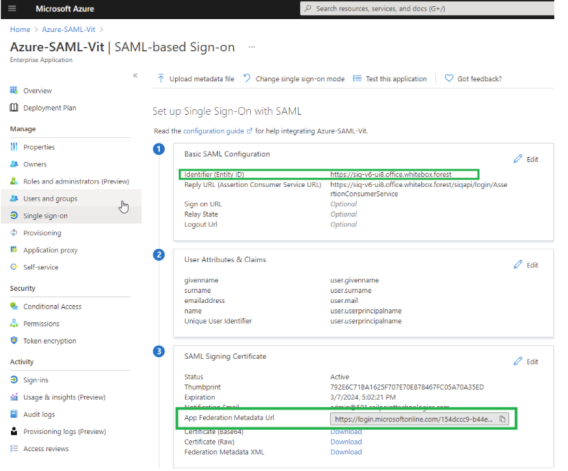The height and width of the screenshot is (471, 568).
Task: Click the search resources box
Action: point(427,8)
